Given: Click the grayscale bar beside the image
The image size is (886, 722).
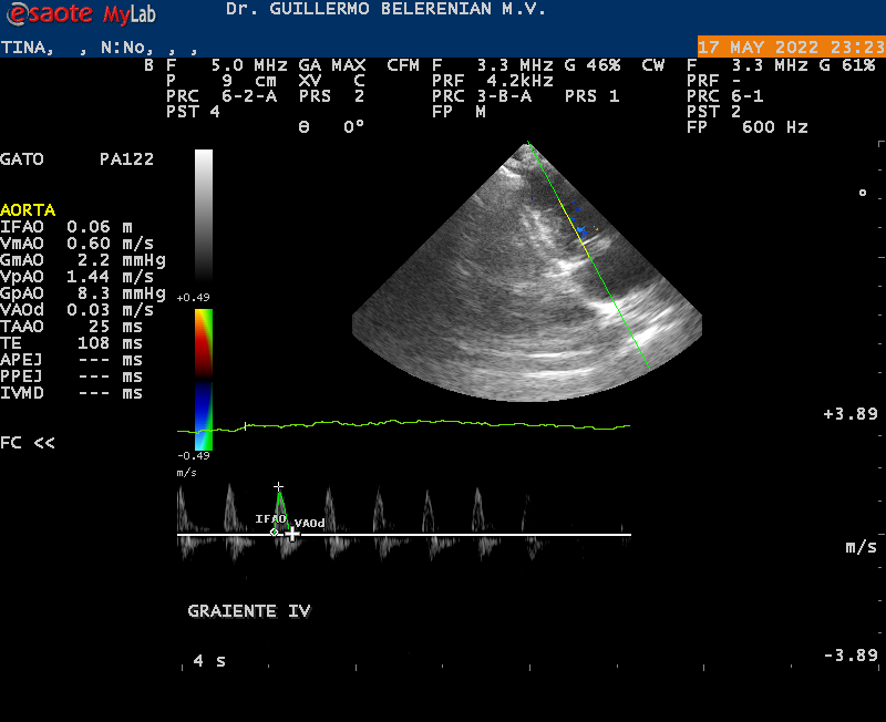Looking at the screenshot, I should point(203,215).
